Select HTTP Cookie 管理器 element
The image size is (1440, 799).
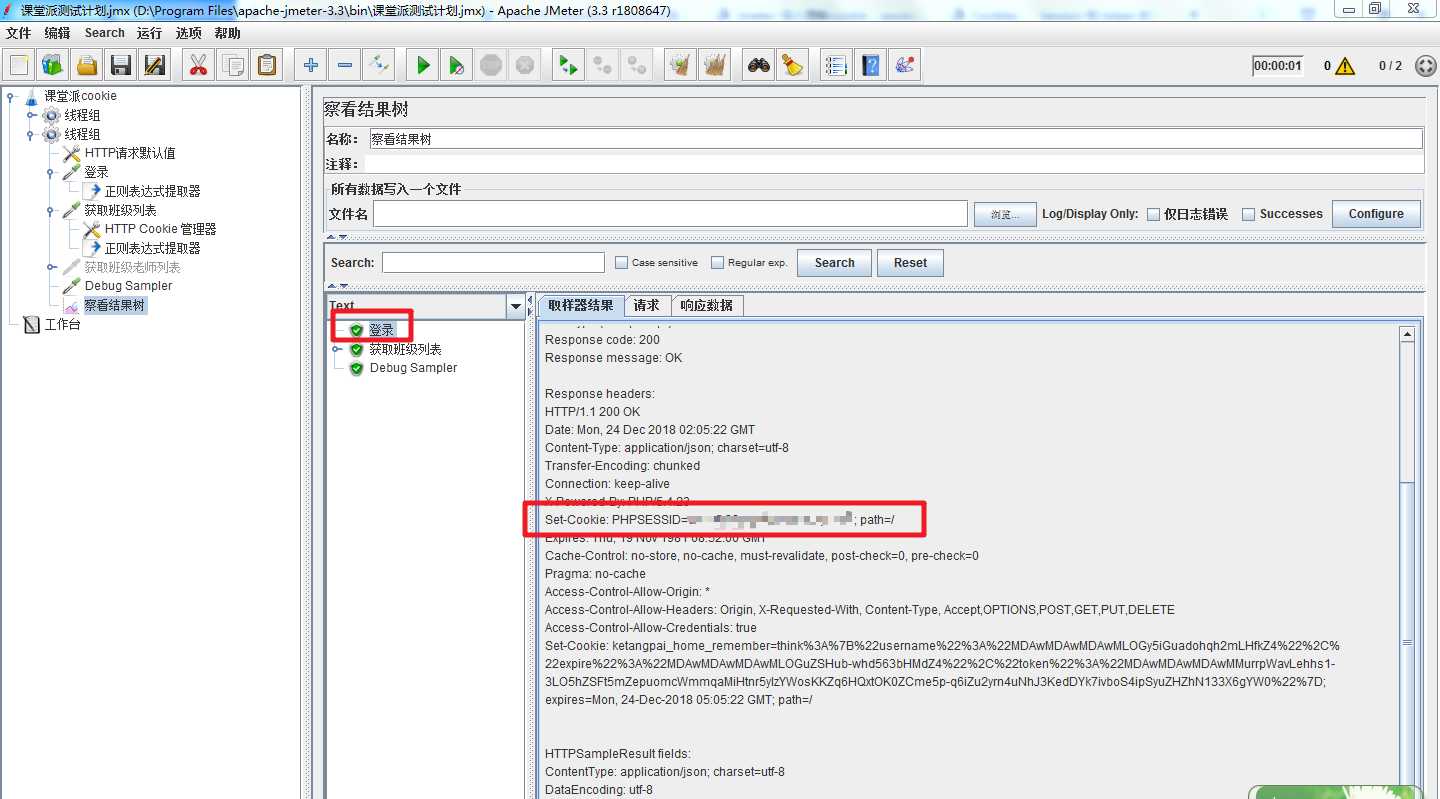click(x=160, y=229)
